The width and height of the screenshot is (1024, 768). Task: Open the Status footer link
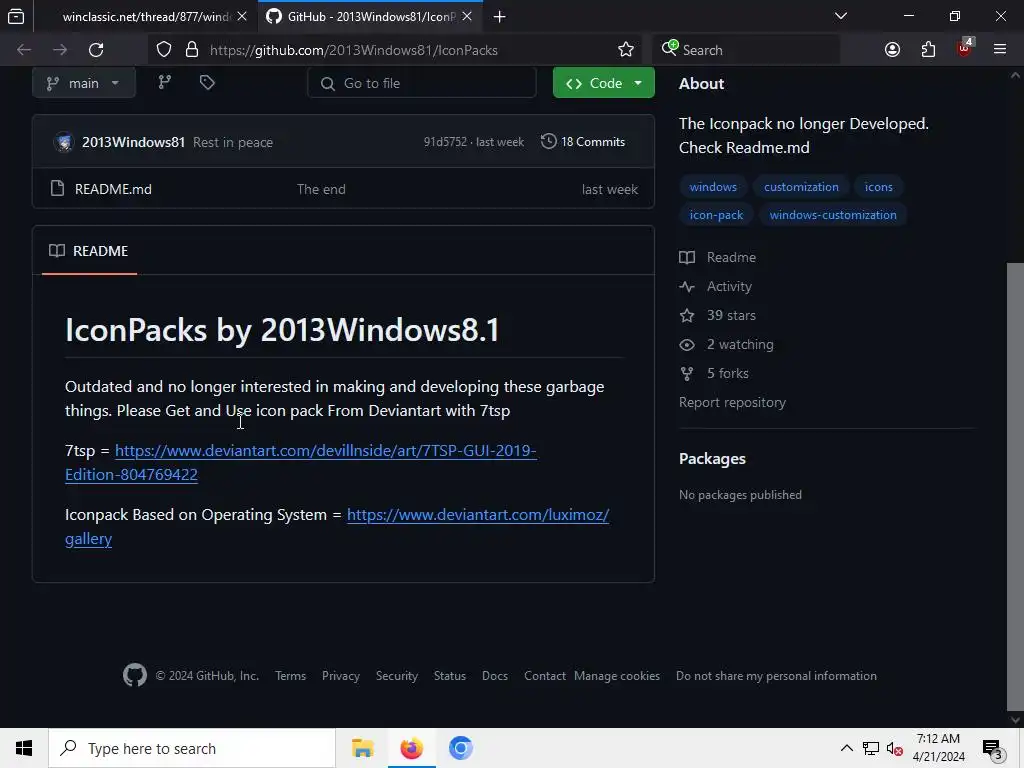click(x=449, y=676)
